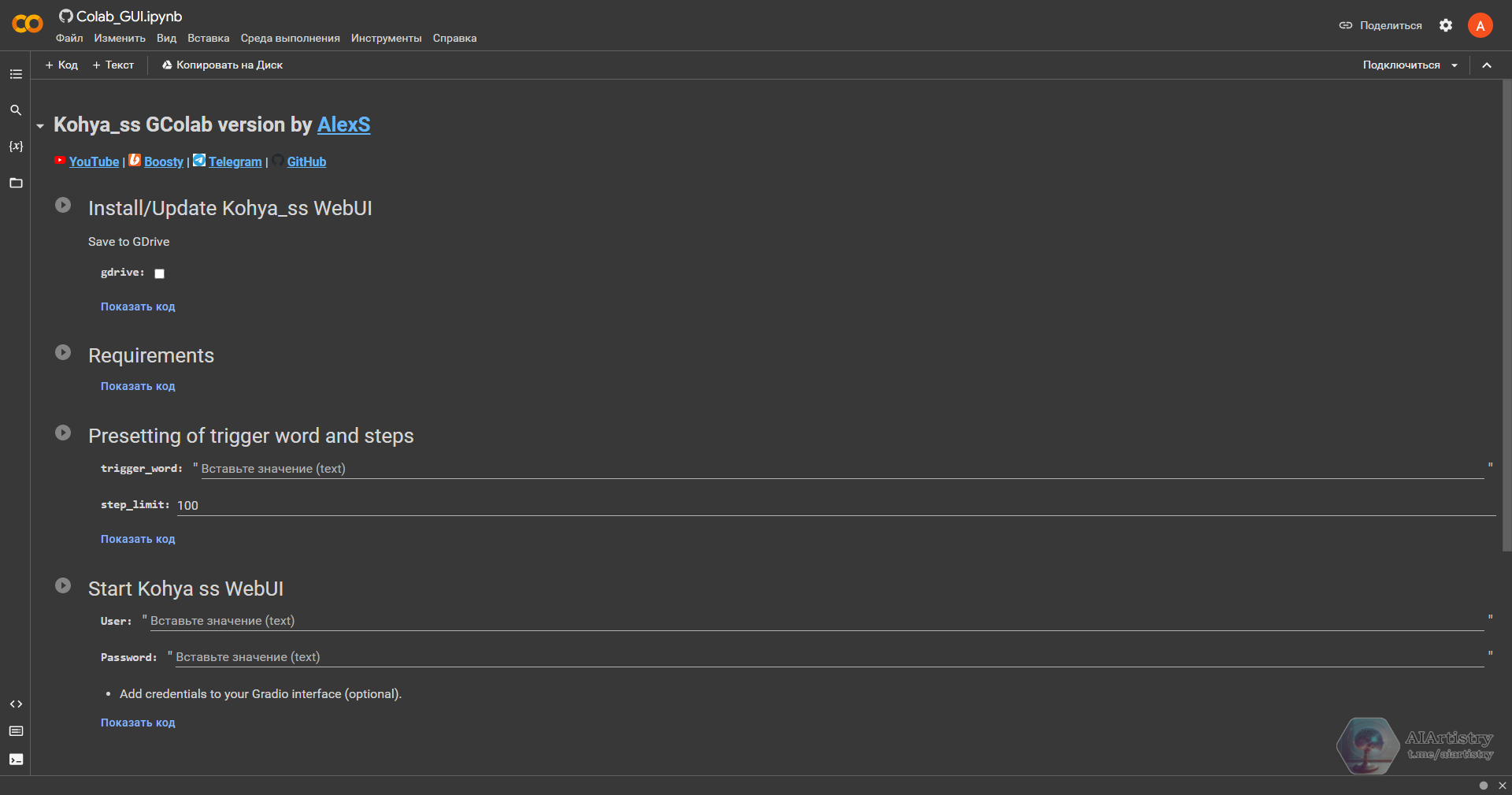Click the Colab logo icon

[26, 24]
